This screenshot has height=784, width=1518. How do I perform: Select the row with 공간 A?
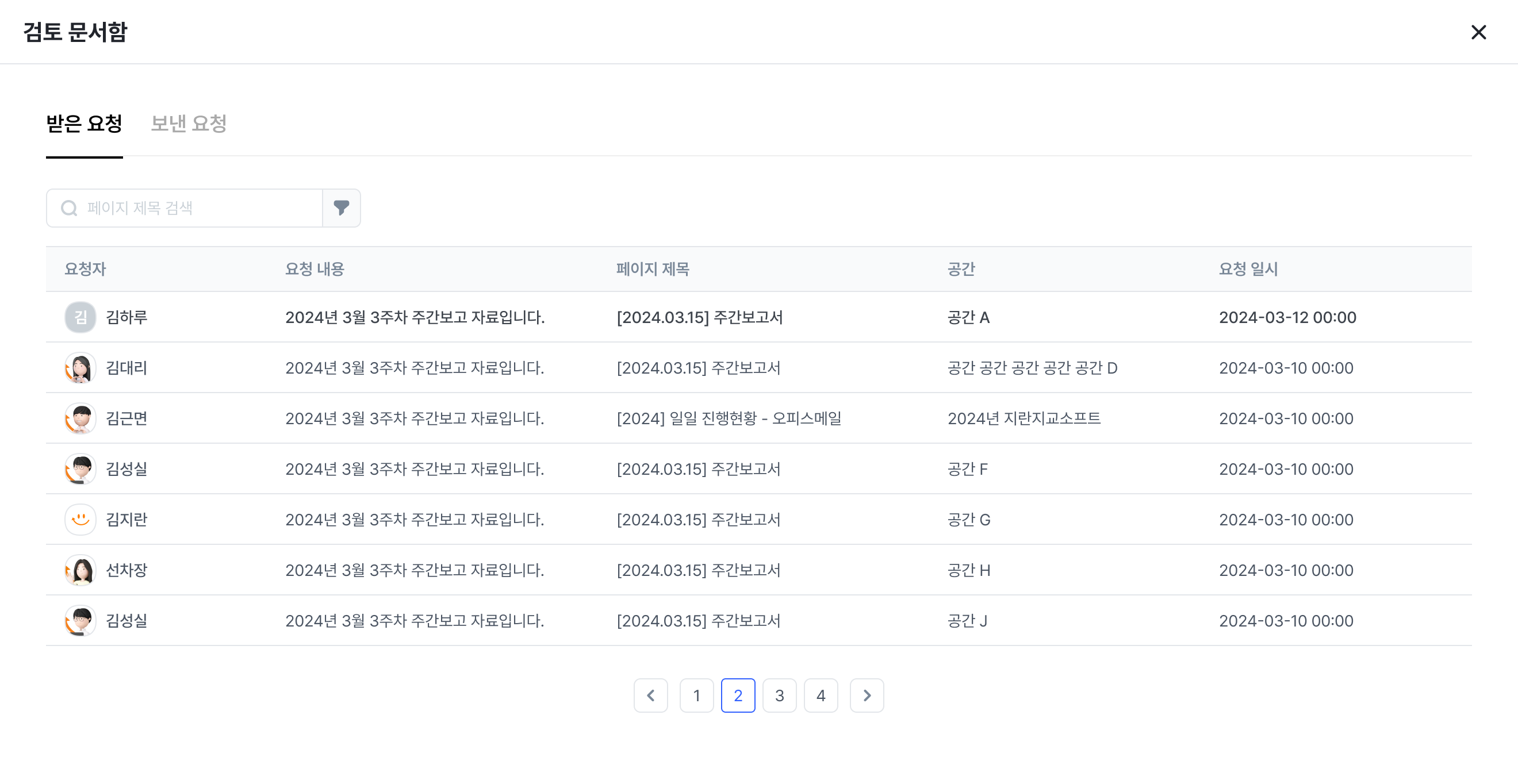pyautogui.click(x=968, y=317)
